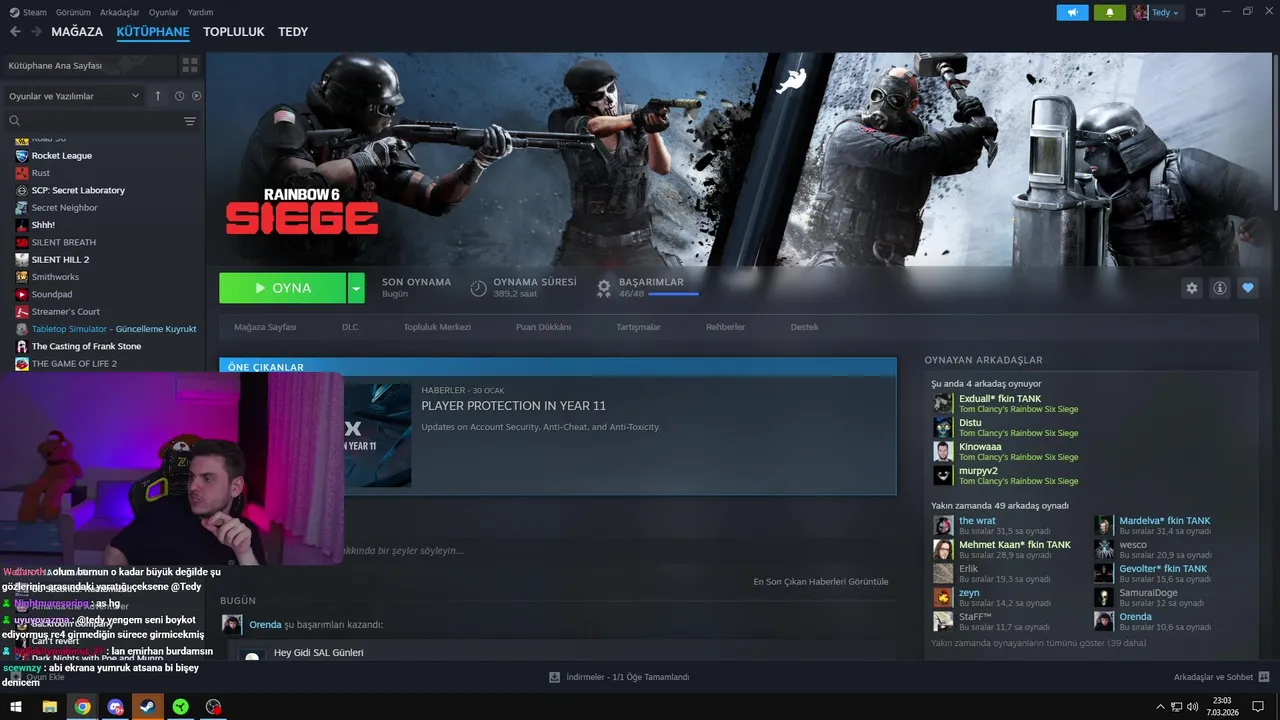The image size is (1280, 720).
Task: Open the announcements megaphone button
Action: point(1072,12)
